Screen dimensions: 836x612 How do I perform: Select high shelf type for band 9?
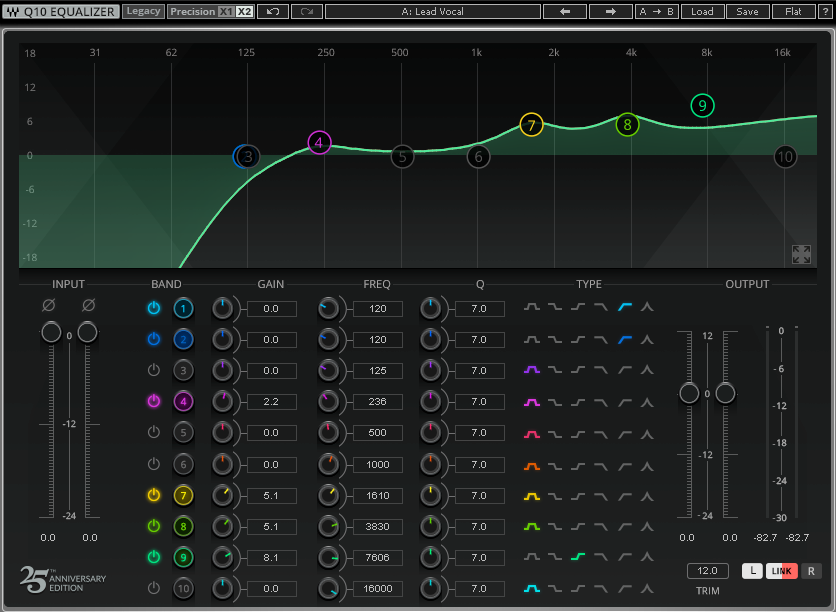(x=578, y=557)
